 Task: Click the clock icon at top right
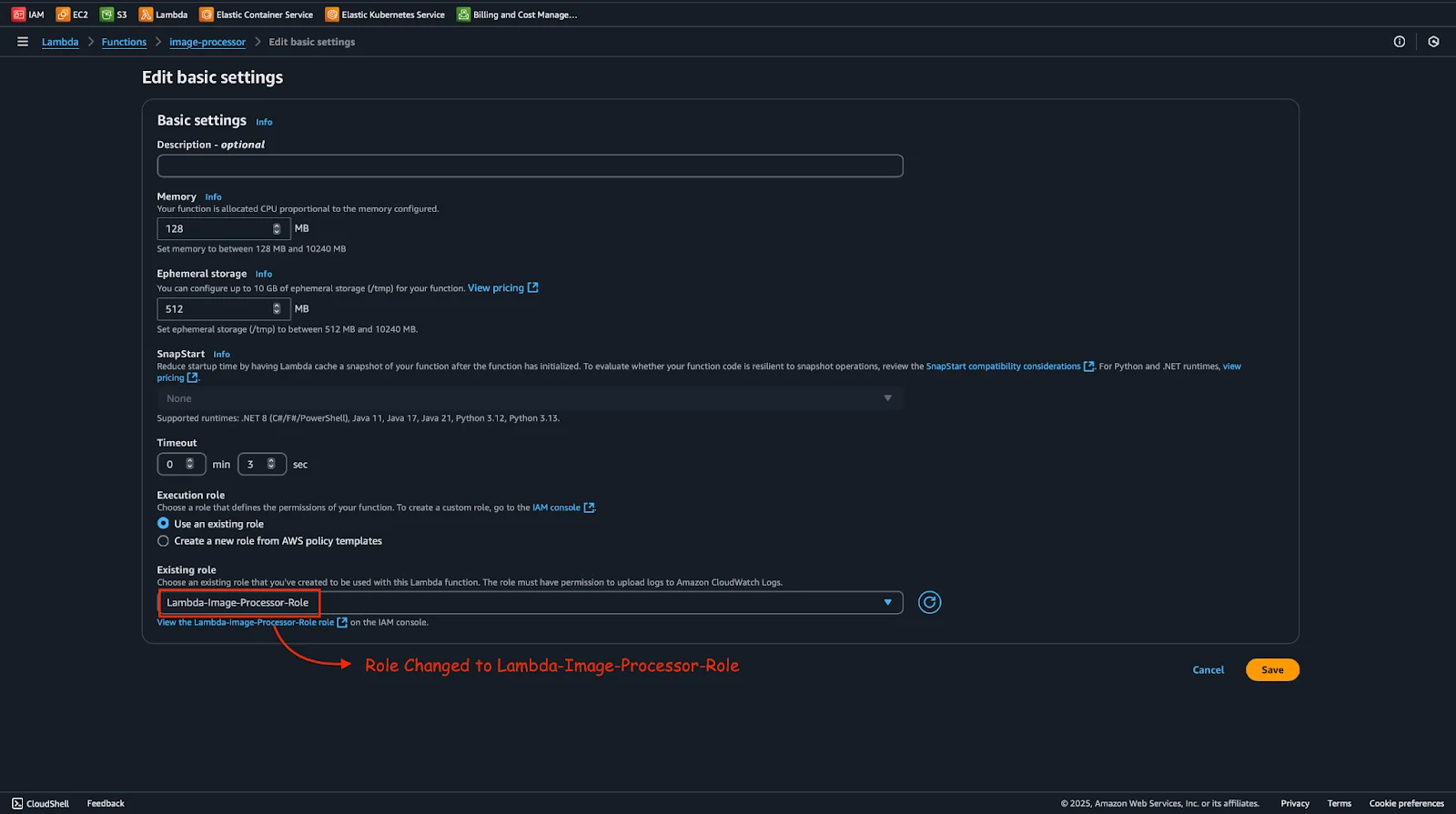coord(1433,42)
